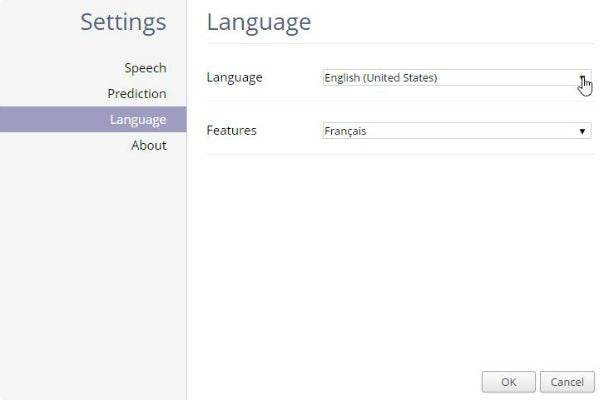Click the large Language page heading

[259, 23]
